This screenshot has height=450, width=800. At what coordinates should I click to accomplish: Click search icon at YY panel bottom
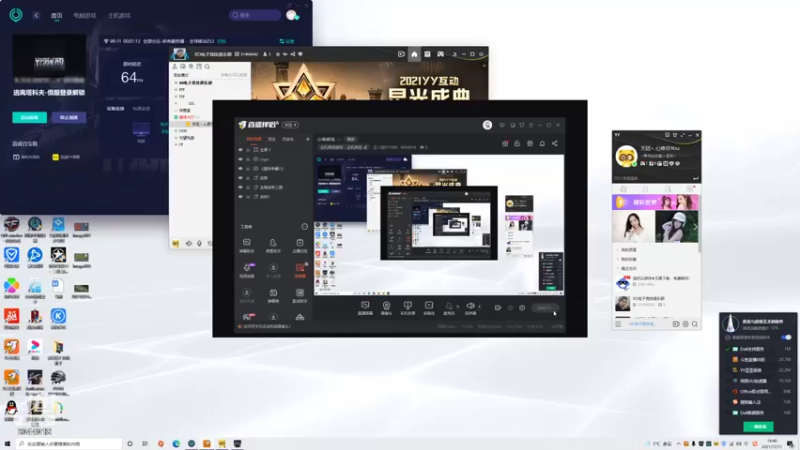tap(694, 324)
